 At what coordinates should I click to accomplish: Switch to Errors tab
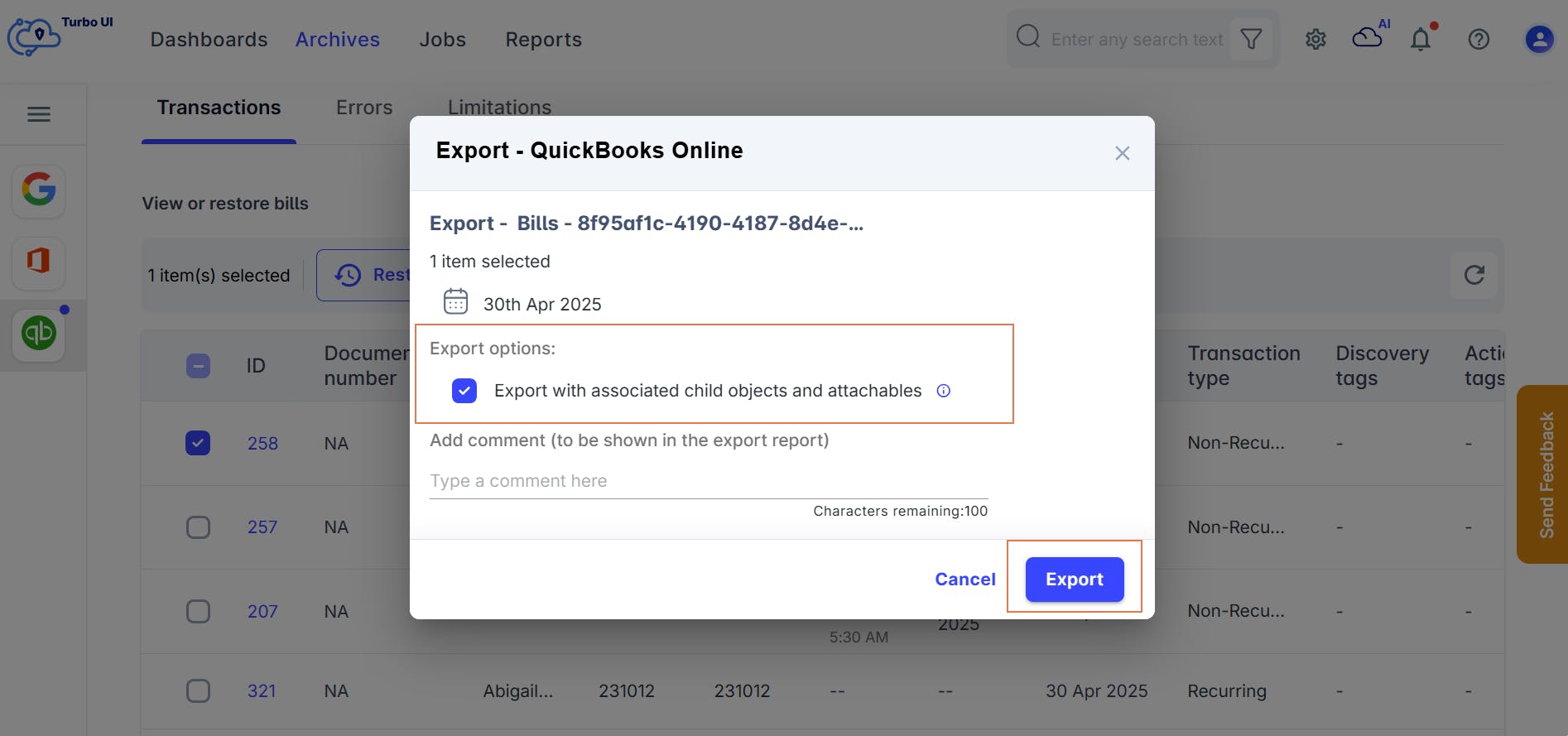(x=364, y=108)
